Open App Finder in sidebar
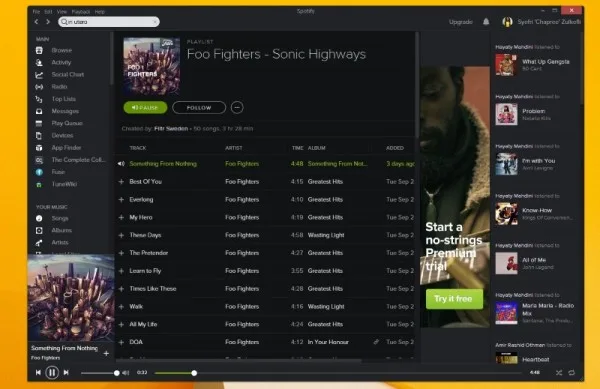600x389 pixels. tap(66, 148)
